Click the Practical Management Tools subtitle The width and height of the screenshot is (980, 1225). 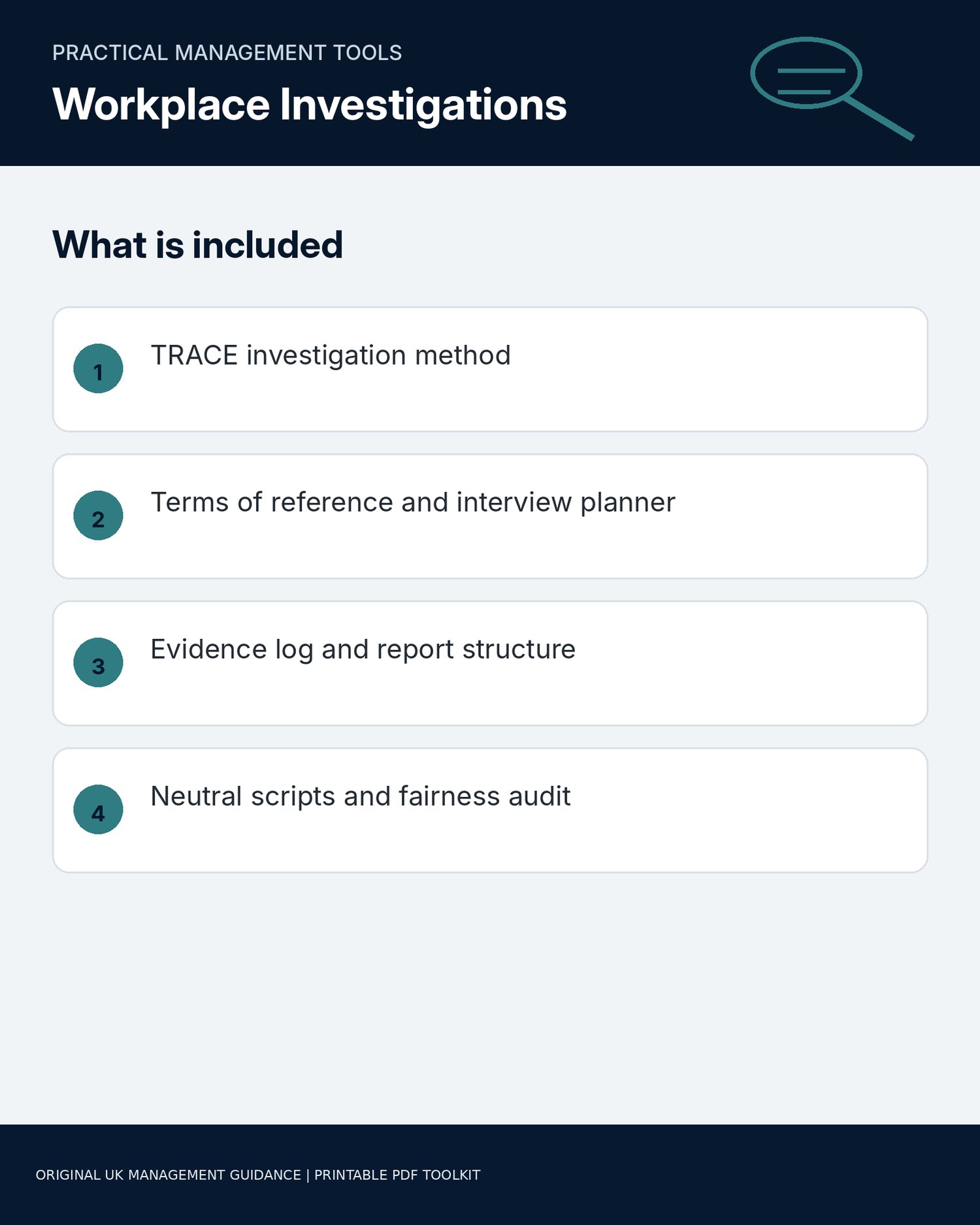pos(227,53)
